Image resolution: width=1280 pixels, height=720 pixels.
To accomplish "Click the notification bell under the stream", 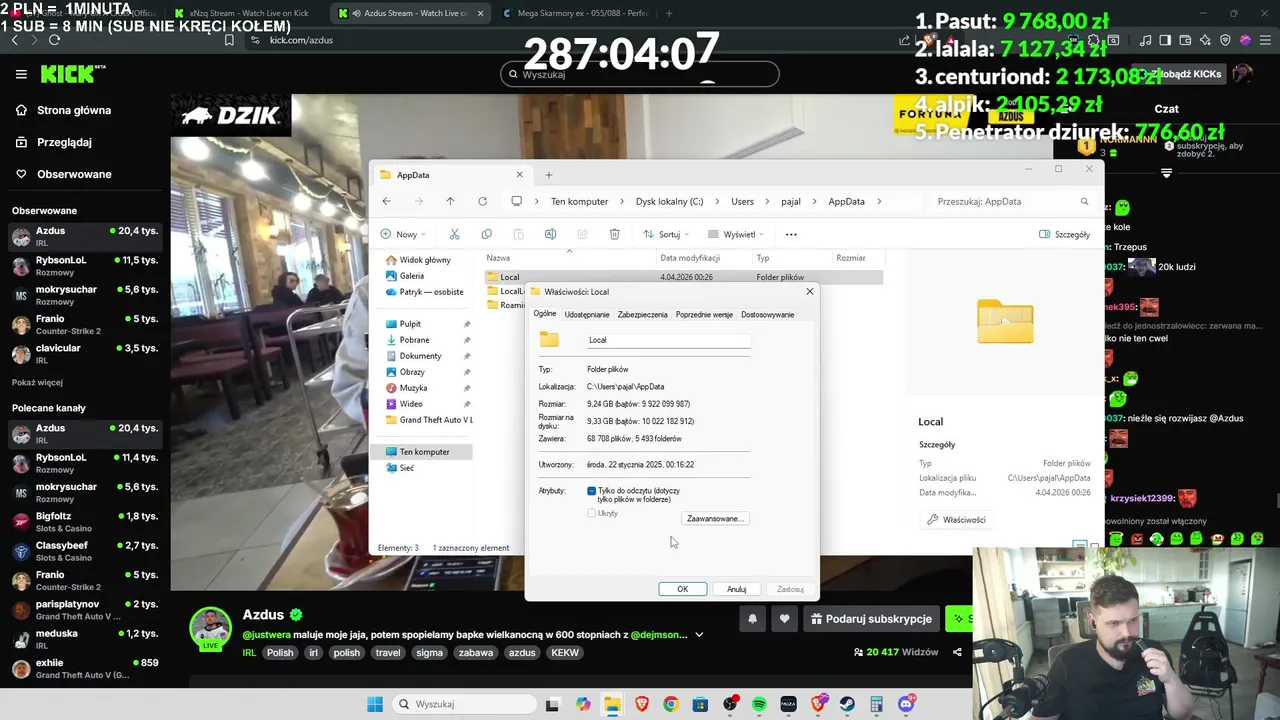I will (752, 619).
